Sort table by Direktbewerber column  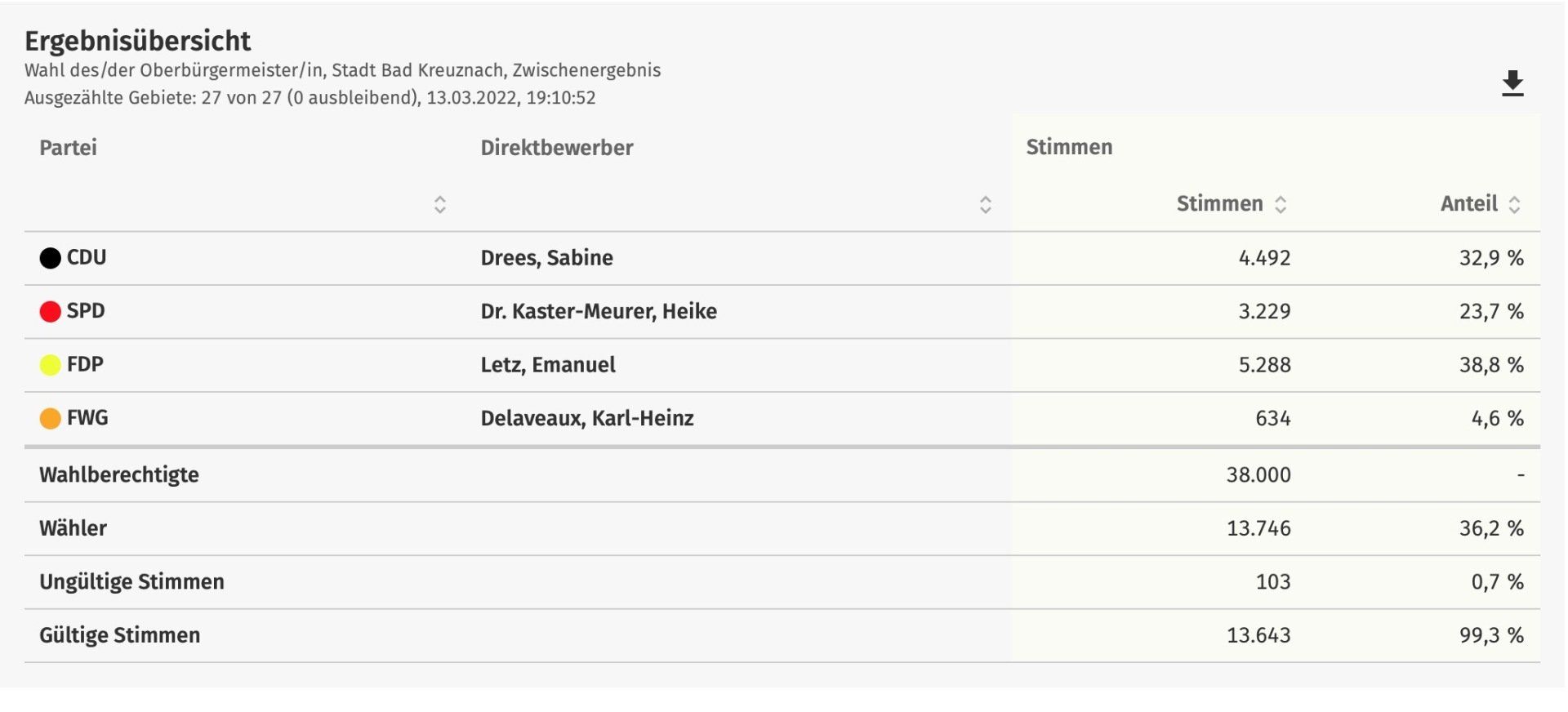[x=986, y=204]
